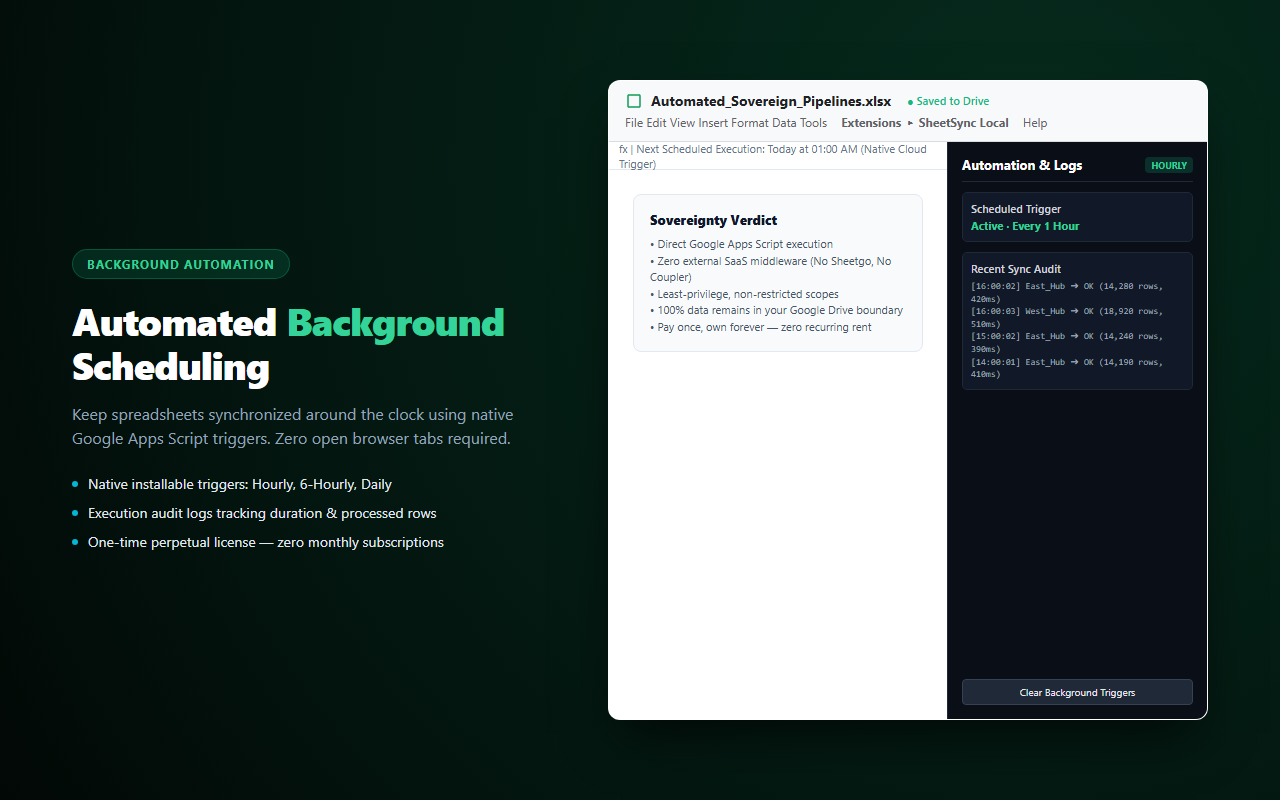The image size is (1280, 800).
Task: Click the Sovereignty Verdict heading
Action: click(x=713, y=220)
